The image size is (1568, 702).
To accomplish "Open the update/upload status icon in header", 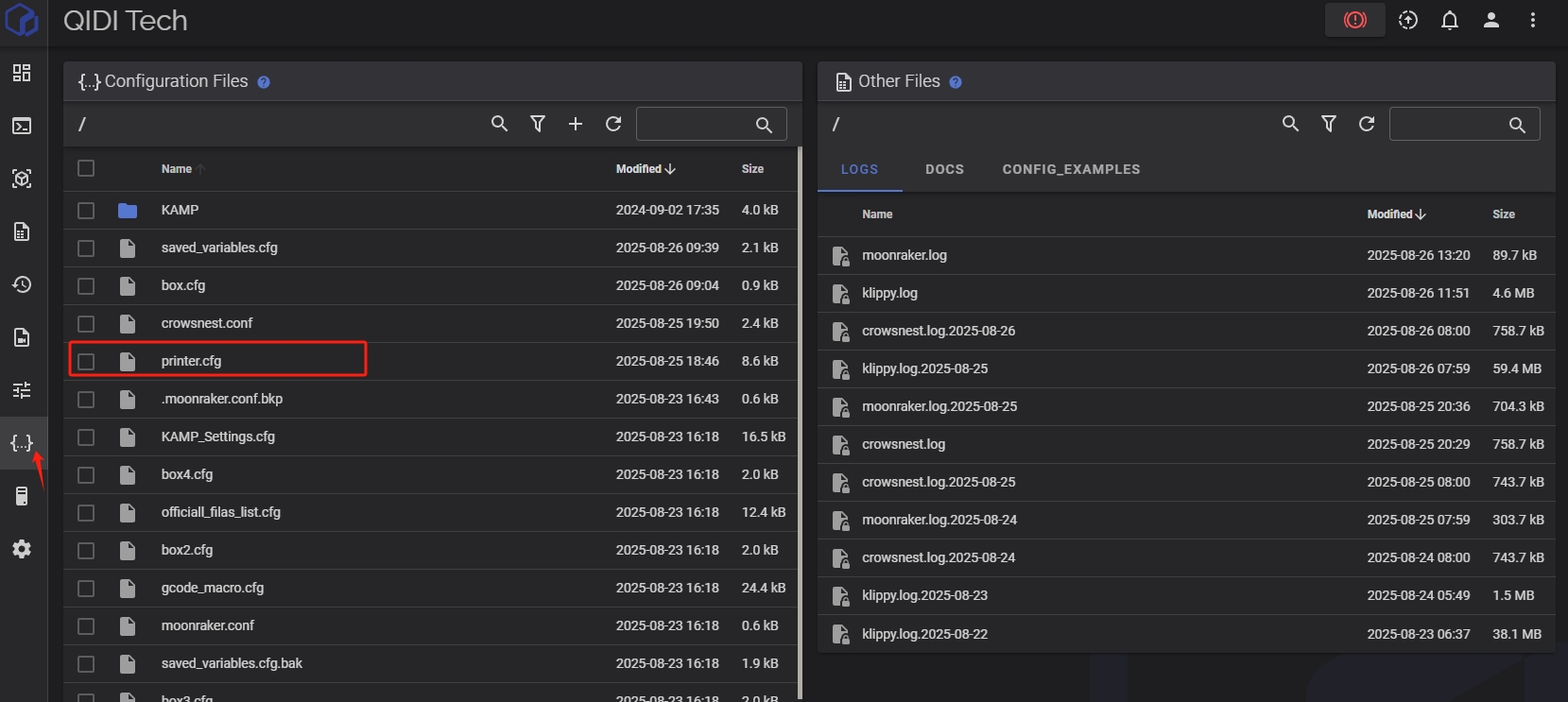I will tap(1408, 20).
